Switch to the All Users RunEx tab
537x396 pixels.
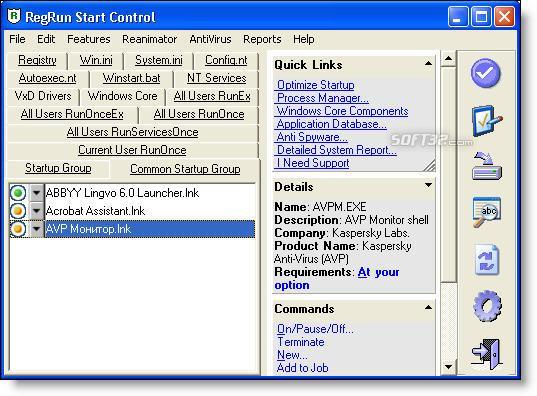212,96
